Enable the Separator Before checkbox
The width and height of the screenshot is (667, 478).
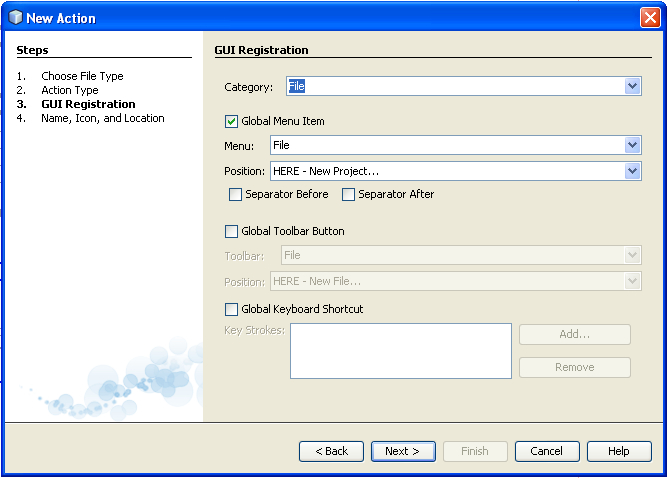(235, 195)
